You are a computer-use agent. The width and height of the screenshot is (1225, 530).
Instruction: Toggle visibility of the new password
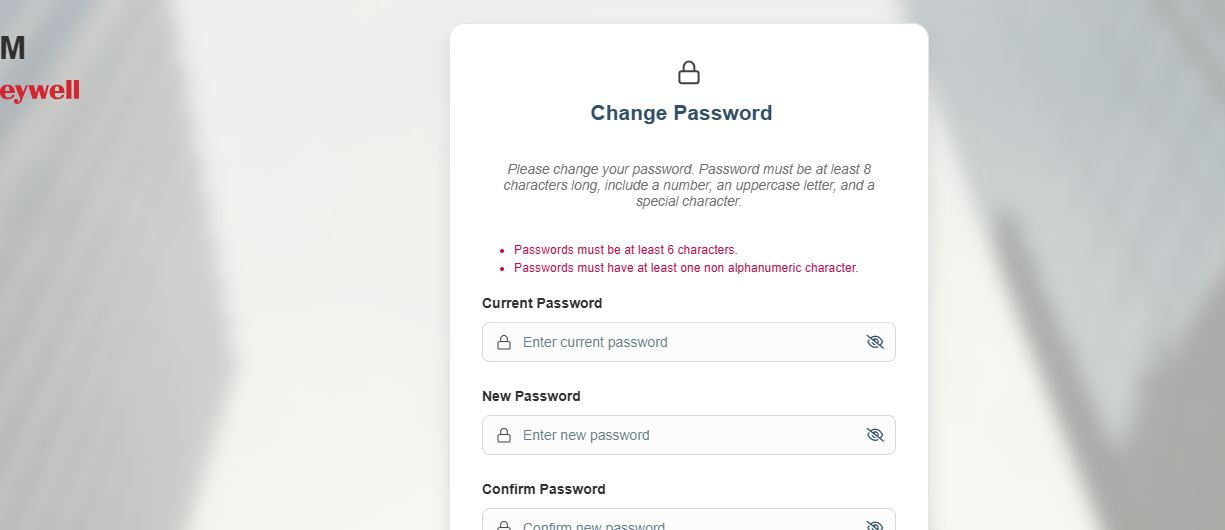pyautogui.click(x=875, y=435)
